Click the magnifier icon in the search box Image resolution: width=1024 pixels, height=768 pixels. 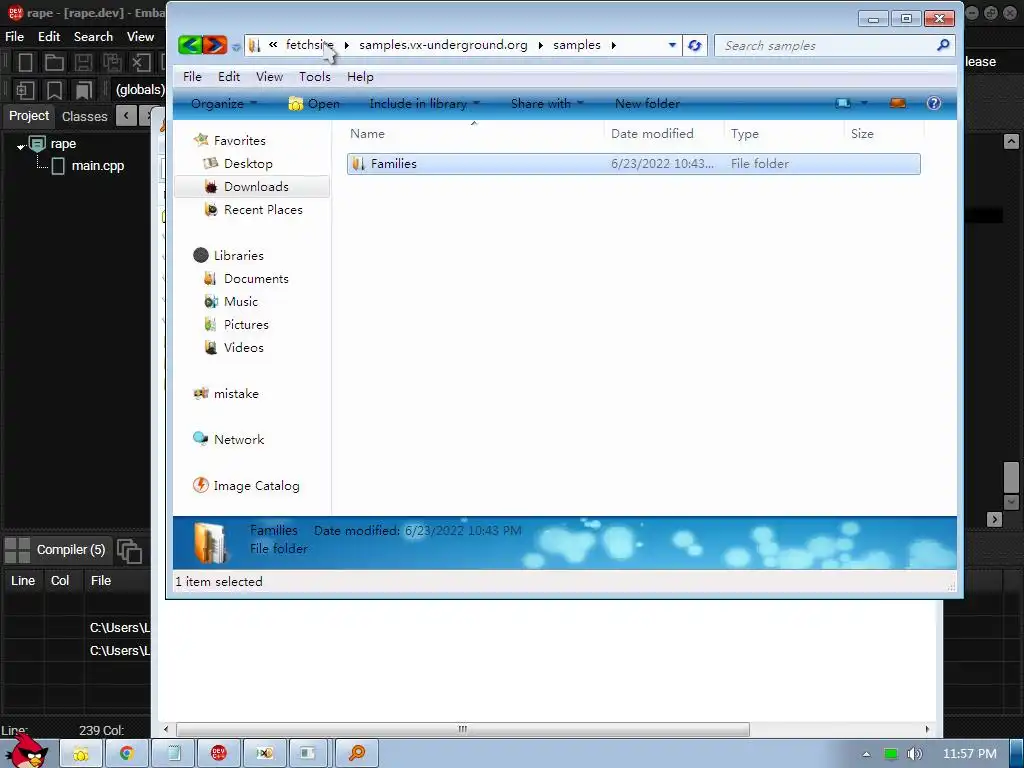click(943, 45)
